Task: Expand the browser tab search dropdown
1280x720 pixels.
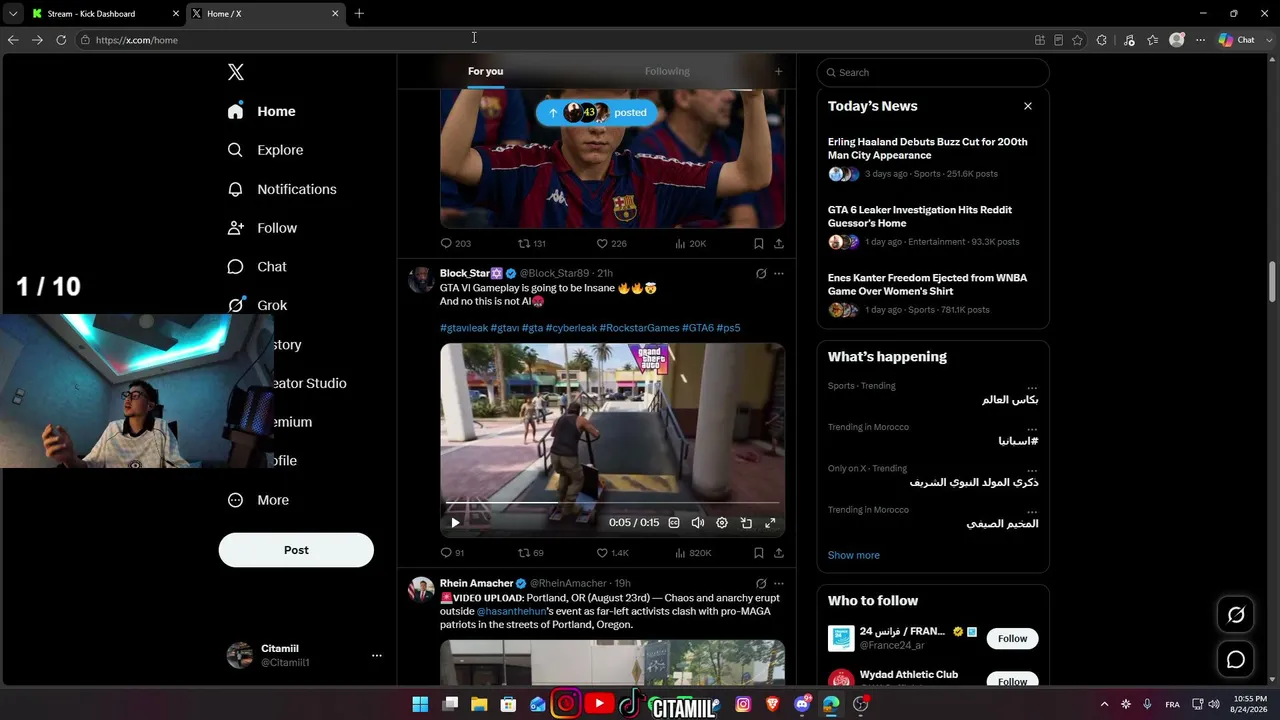Action: 12,14
